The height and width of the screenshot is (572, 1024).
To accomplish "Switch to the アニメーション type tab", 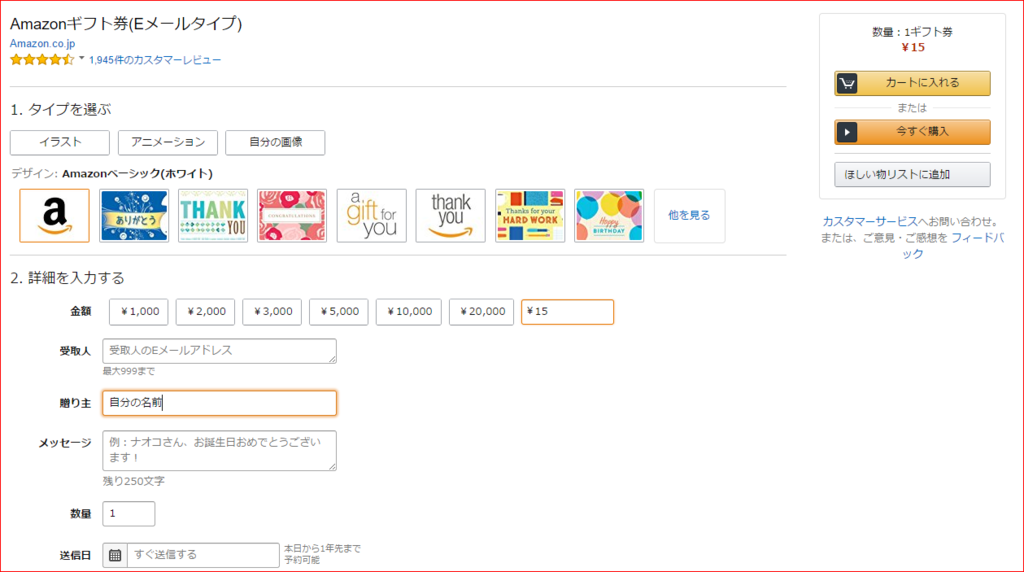I will [168, 142].
